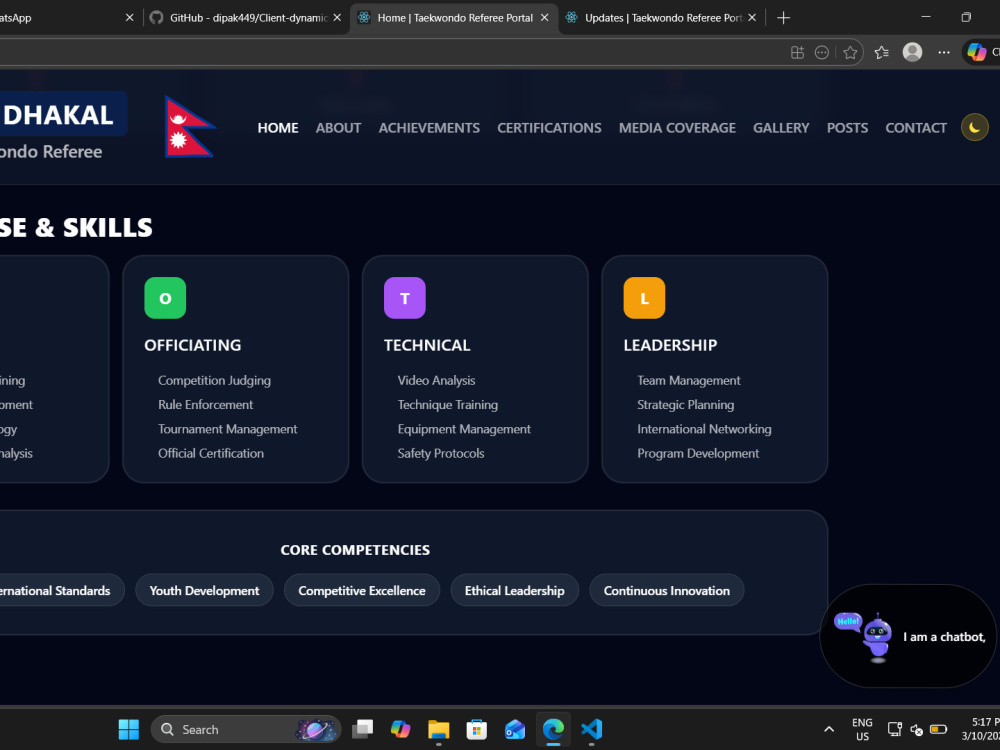Click the Ethical Leadership pill
This screenshot has height=750, width=1000.
pos(515,591)
